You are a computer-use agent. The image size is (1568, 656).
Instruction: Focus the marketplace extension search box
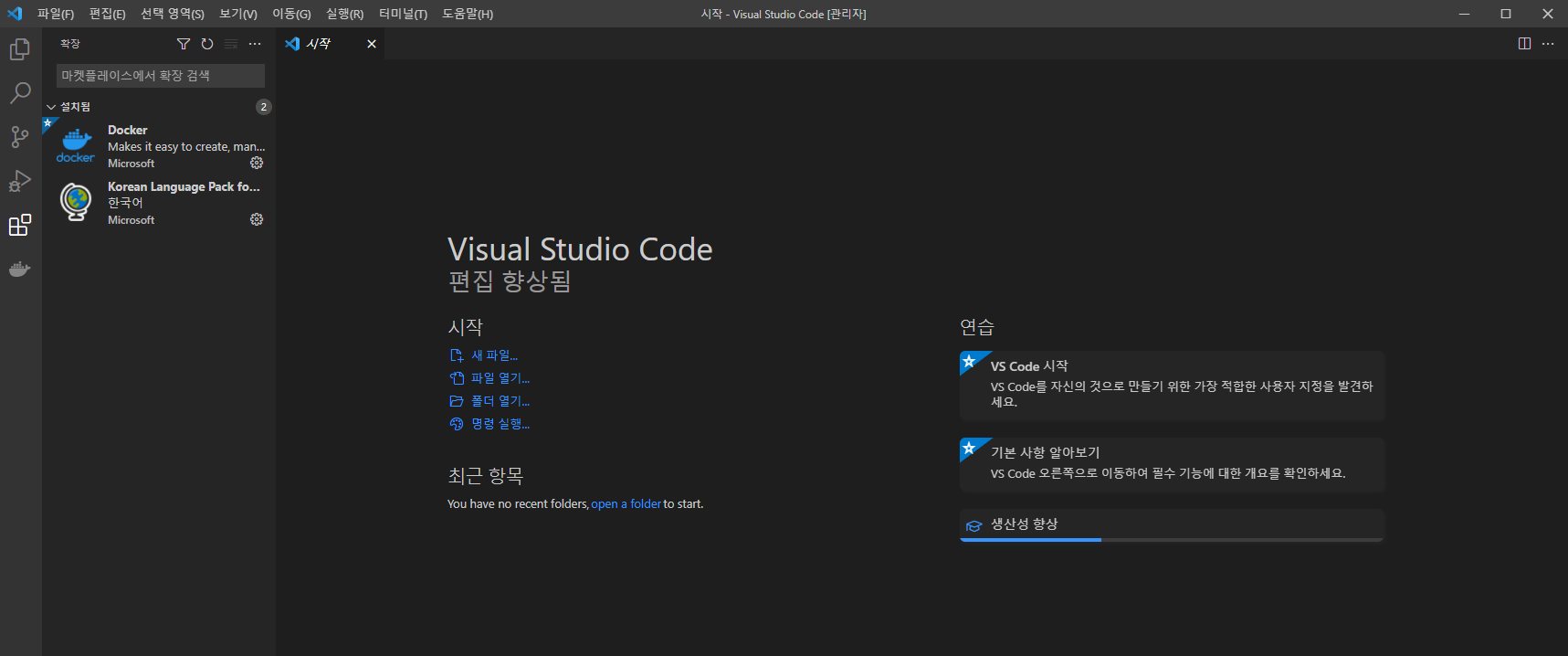coord(161,76)
